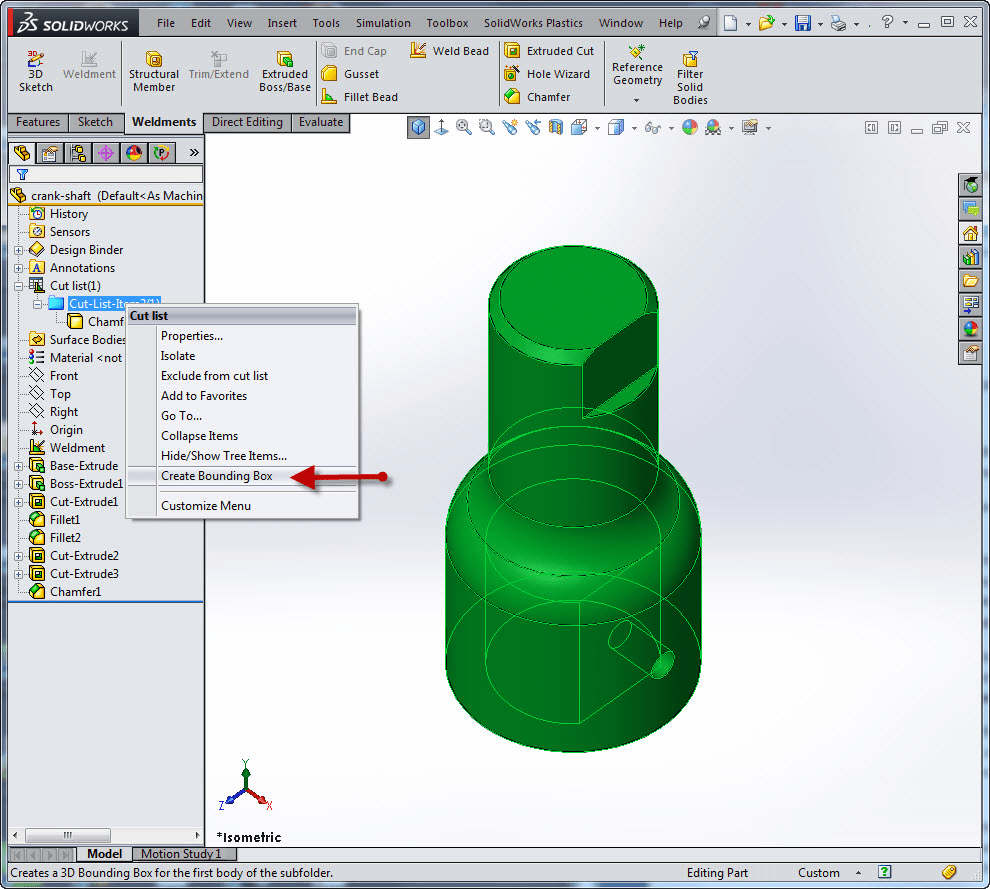Choose Customize Menu
This screenshot has height=889, width=990.
(205, 506)
